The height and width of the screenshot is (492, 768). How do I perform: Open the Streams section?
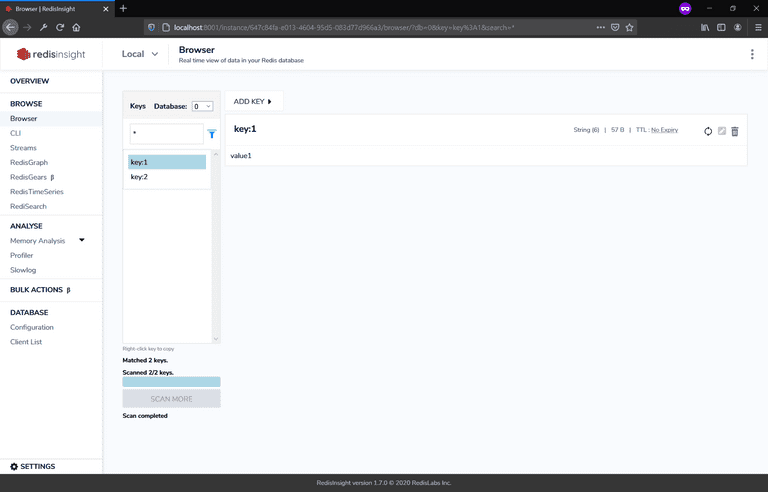point(23,148)
